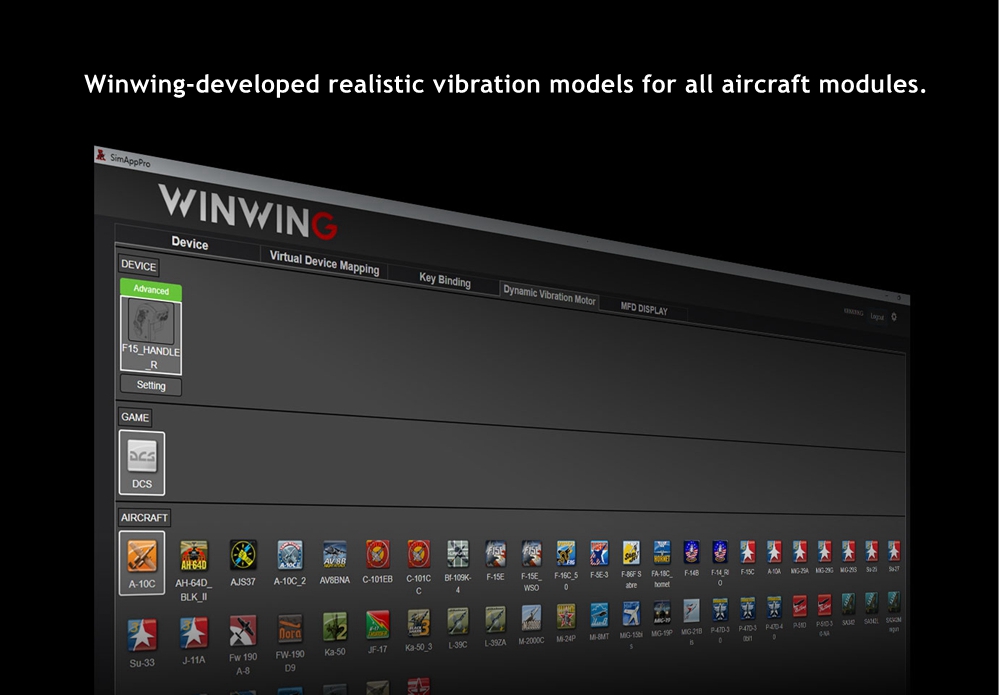This screenshot has height=695, width=1000.
Task: Select the Su-33 aircraft icon
Action: pos(141,633)
